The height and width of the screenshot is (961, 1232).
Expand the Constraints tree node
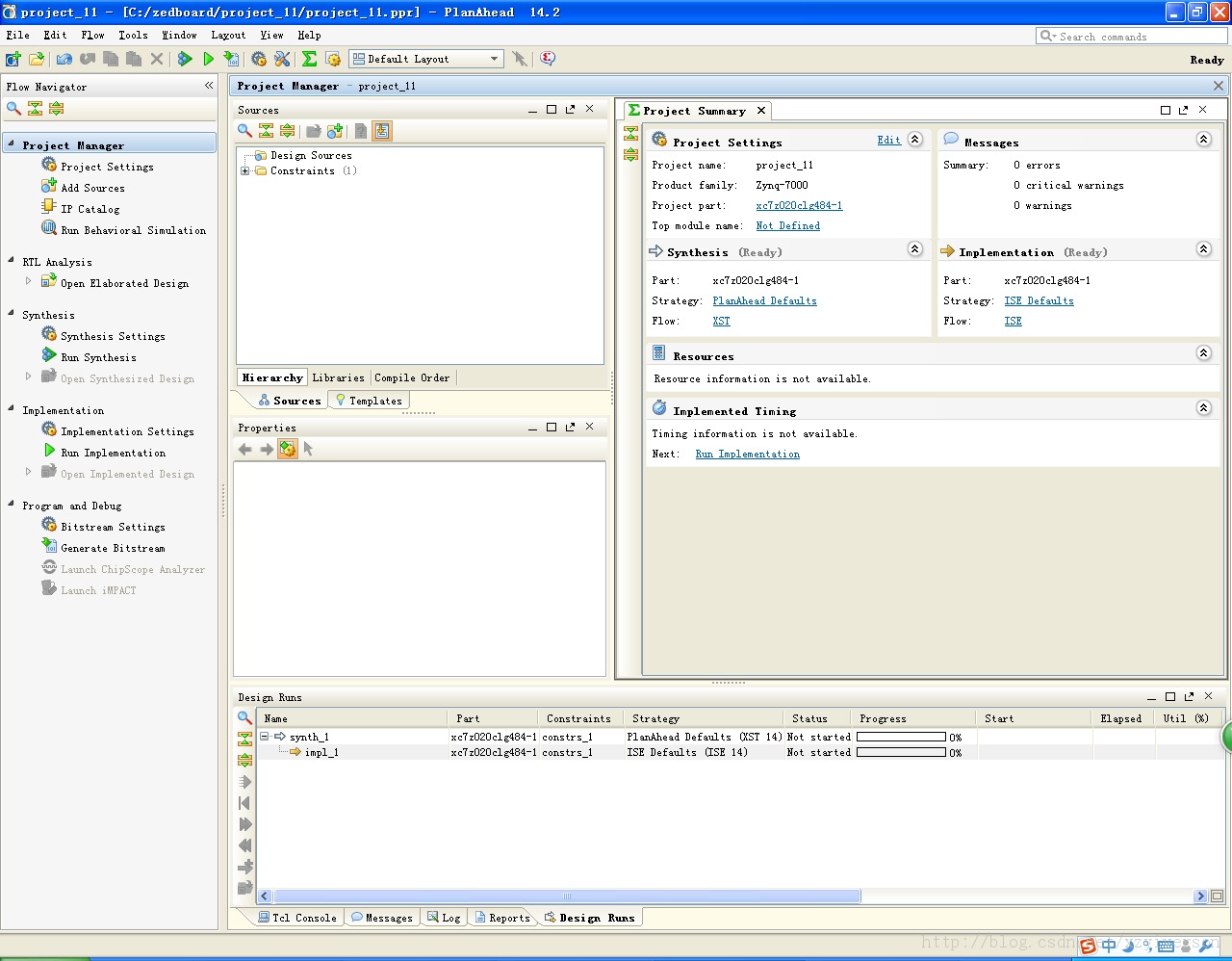point(244,171)
